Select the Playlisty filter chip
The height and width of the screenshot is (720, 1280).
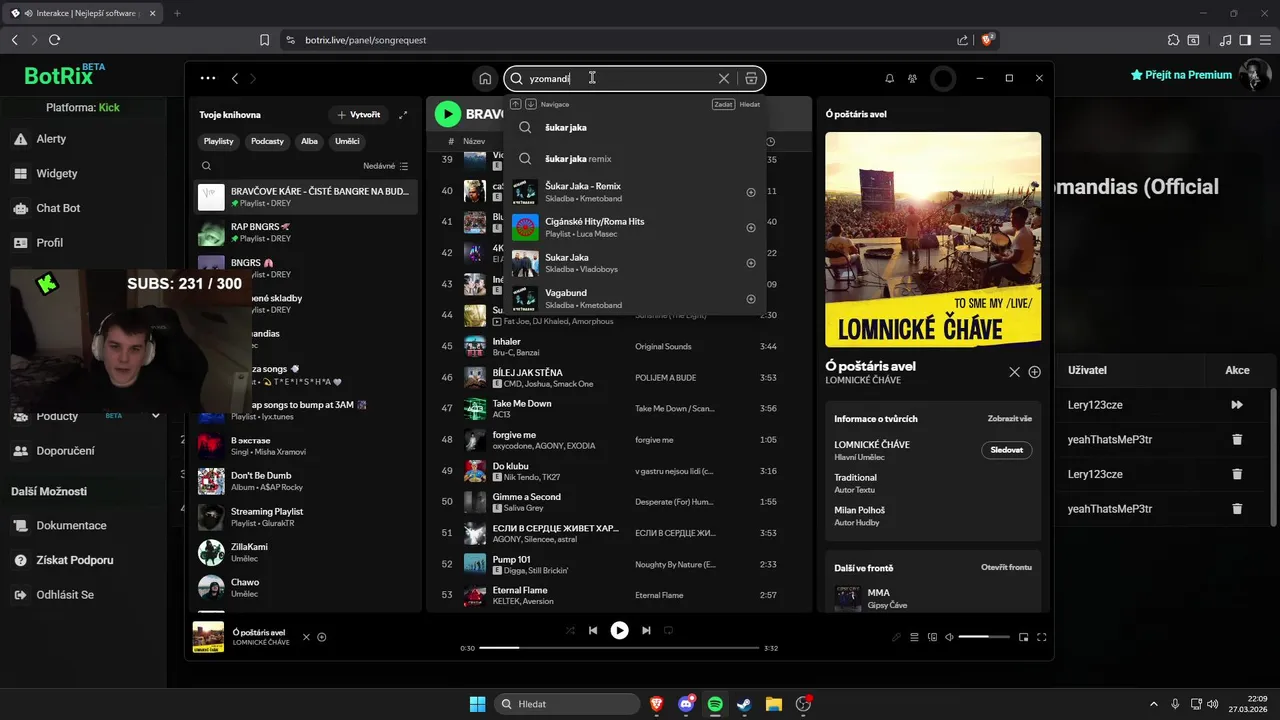(x=218, y=141)
